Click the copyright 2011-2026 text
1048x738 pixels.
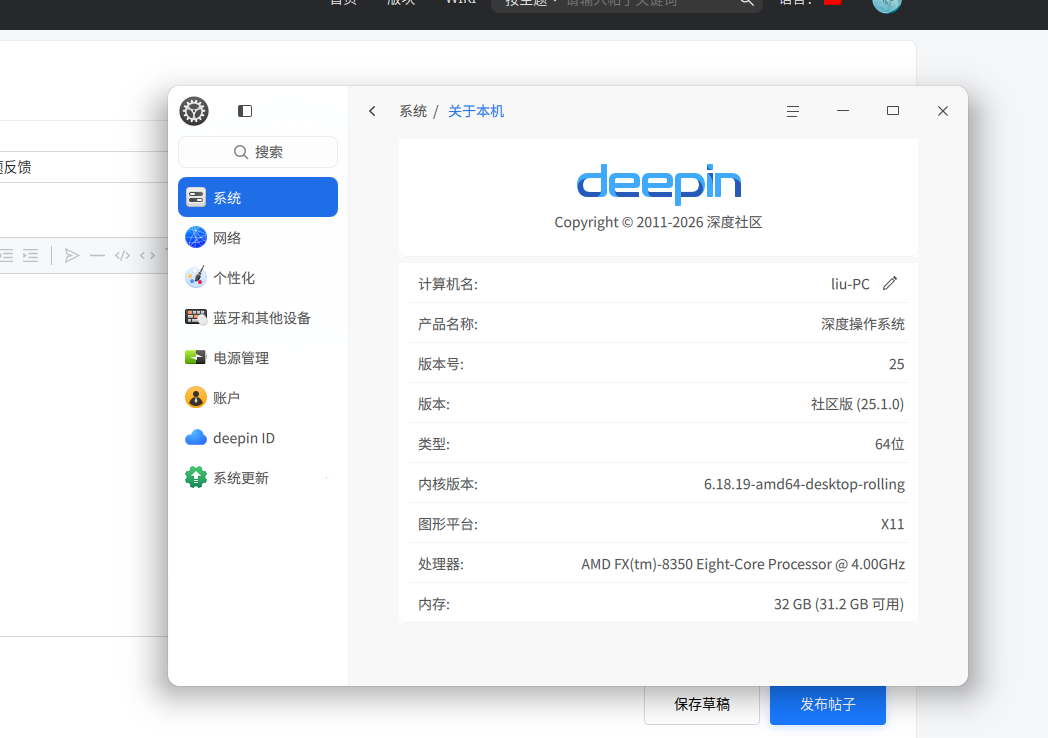pos(658,222)
